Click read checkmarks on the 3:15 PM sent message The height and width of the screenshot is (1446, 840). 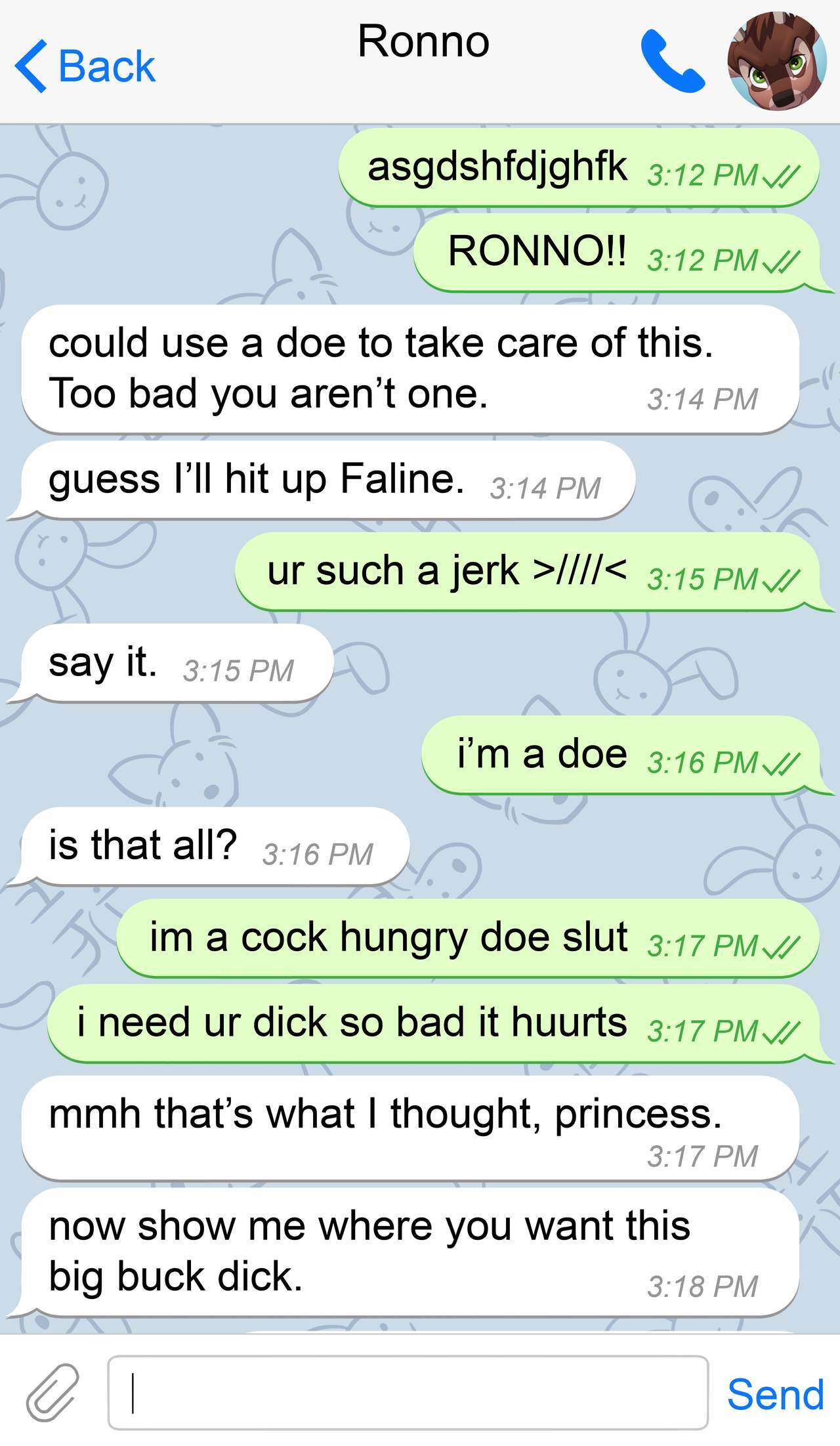coord(781,580)
